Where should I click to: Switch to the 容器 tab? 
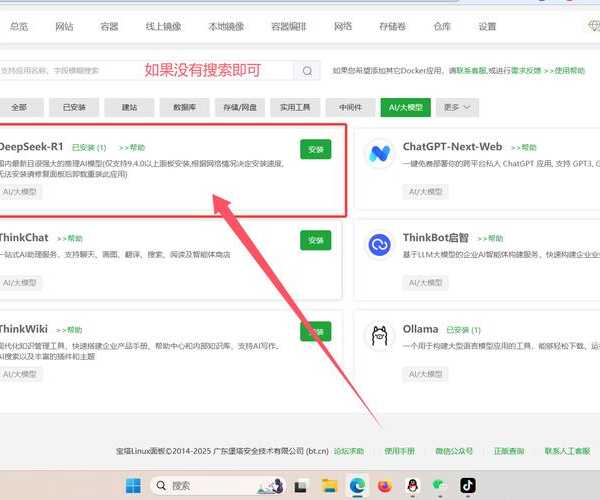pos(109,26)
